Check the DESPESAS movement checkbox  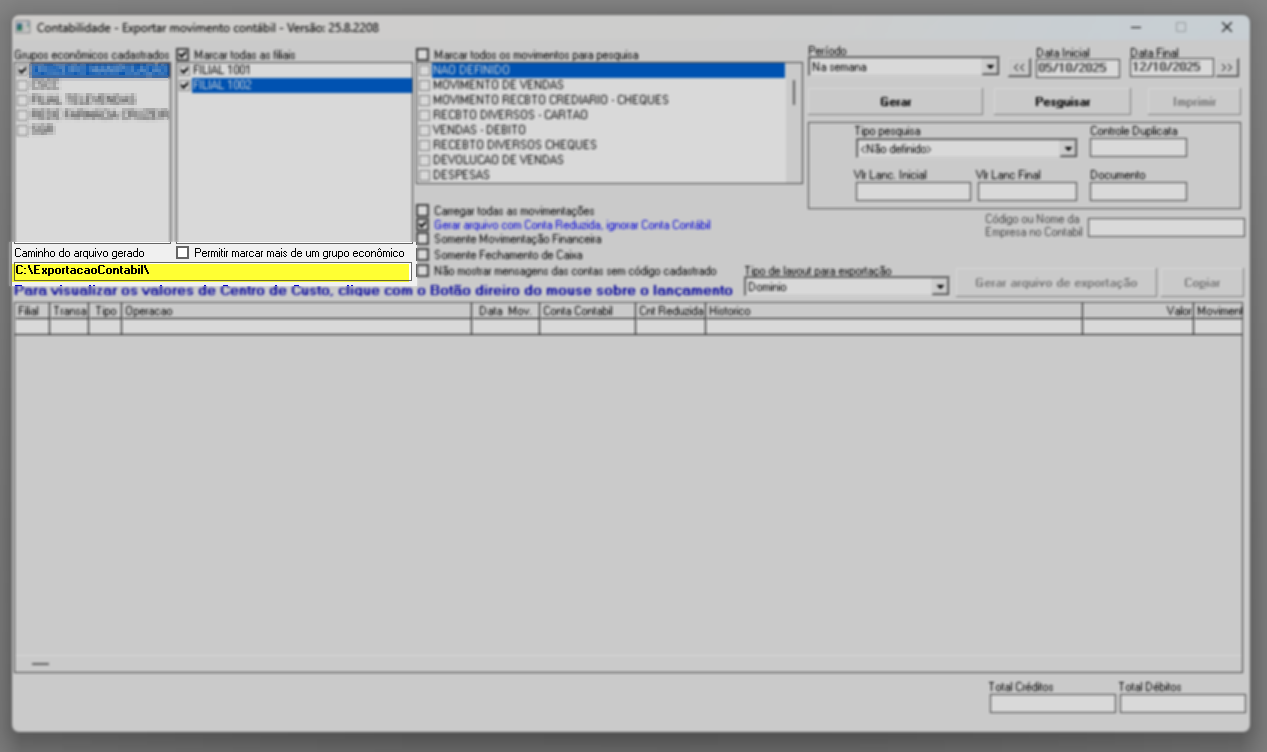(x=425, y=175)
